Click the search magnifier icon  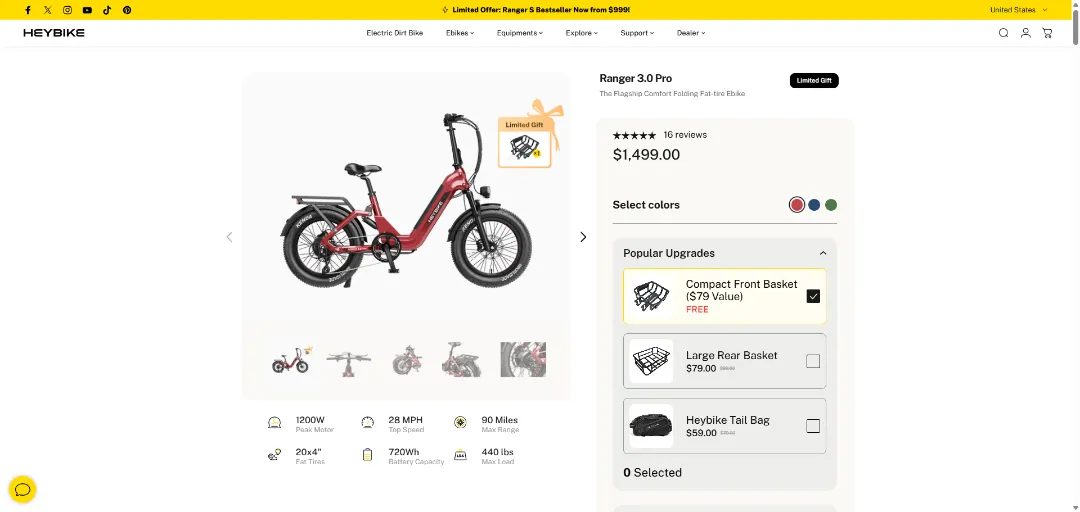point(1003,33)
